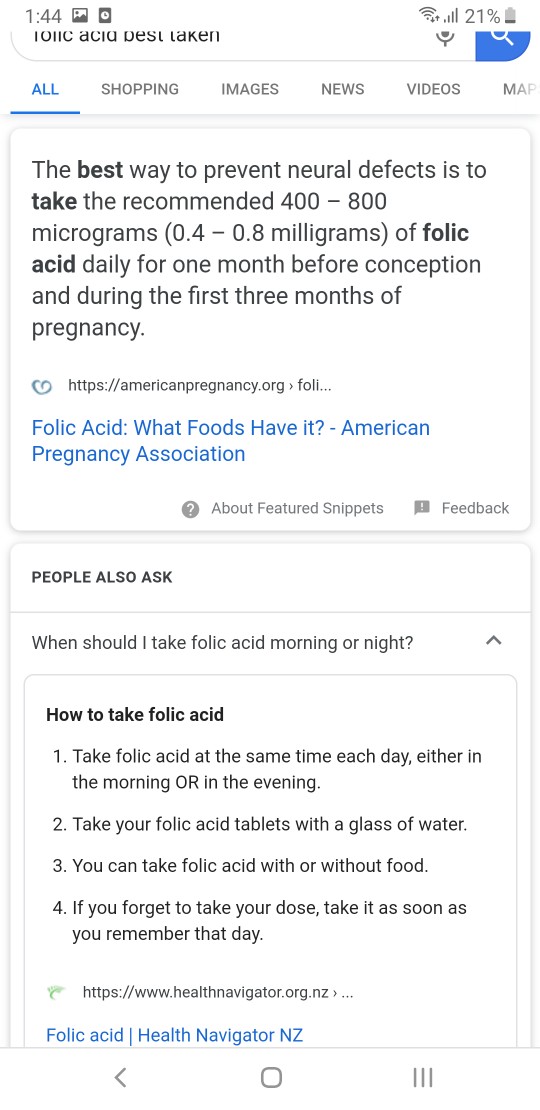Tap the microphone voice search icon

[444, 38]
